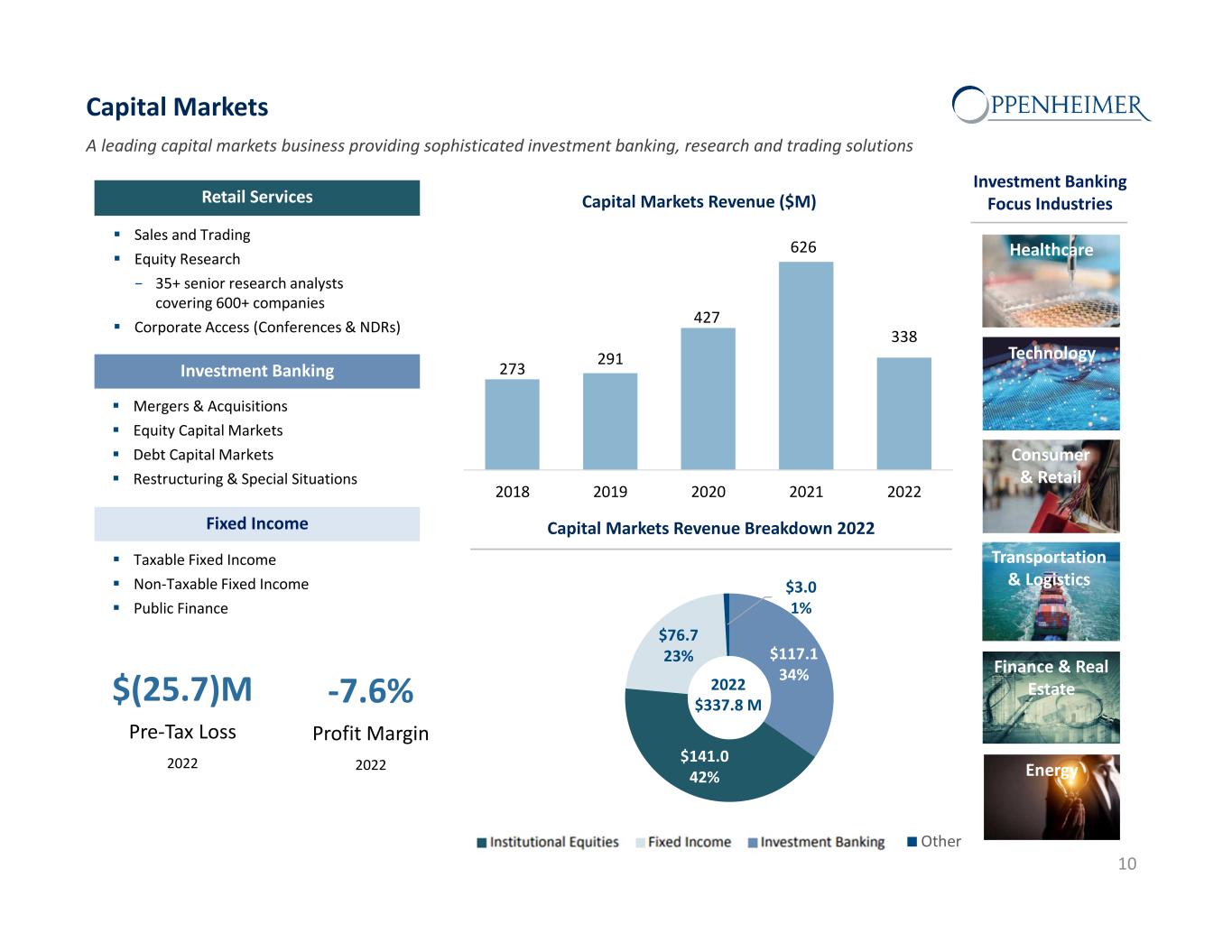Select the 2020 revenue bar
The image size is (1232, 952).
708,399
